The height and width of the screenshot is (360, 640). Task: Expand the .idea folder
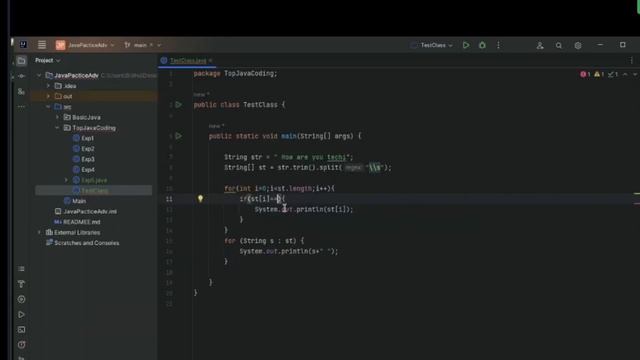(x=48, y=86)
